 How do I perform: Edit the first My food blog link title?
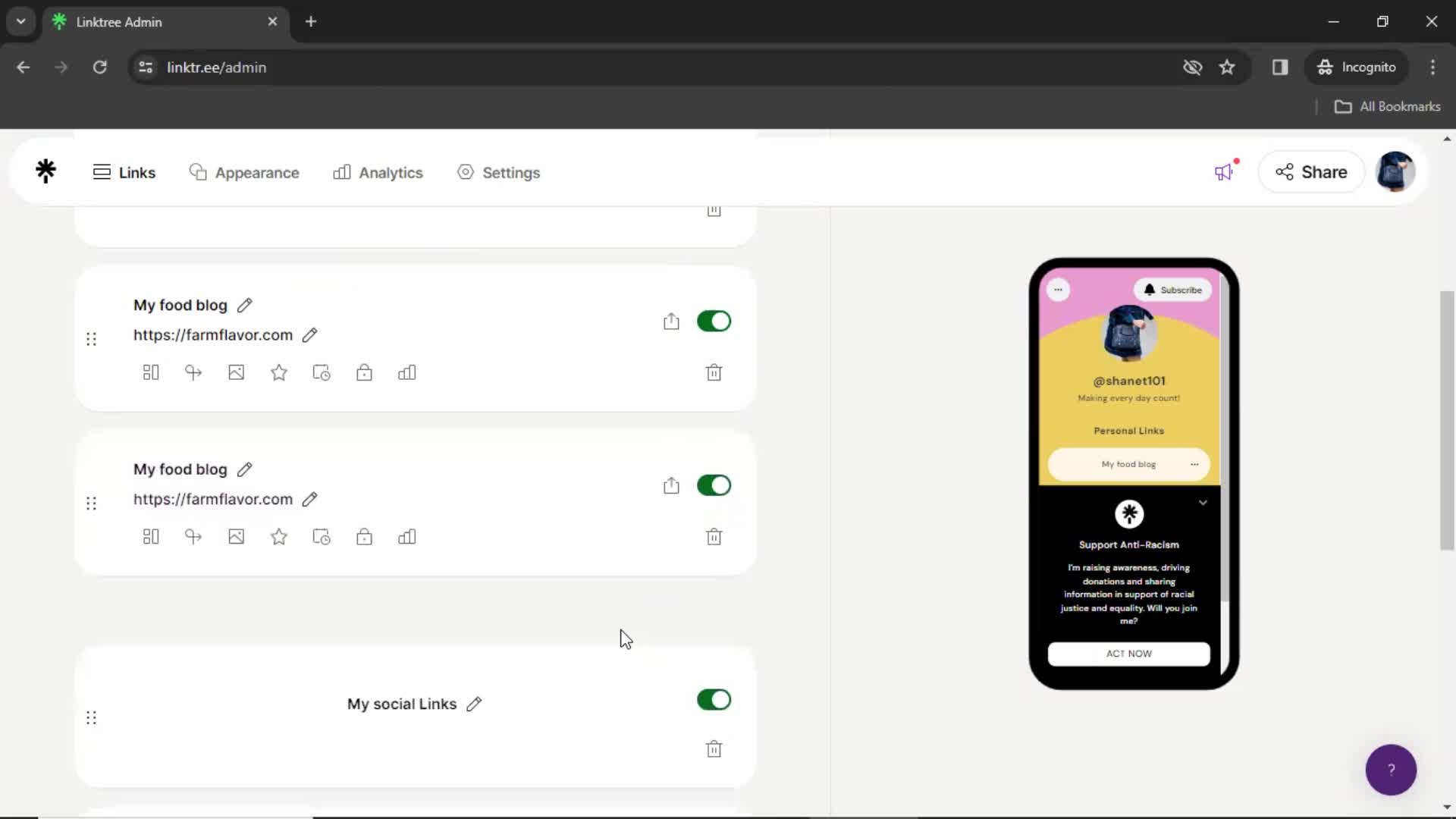click(244, 305)
